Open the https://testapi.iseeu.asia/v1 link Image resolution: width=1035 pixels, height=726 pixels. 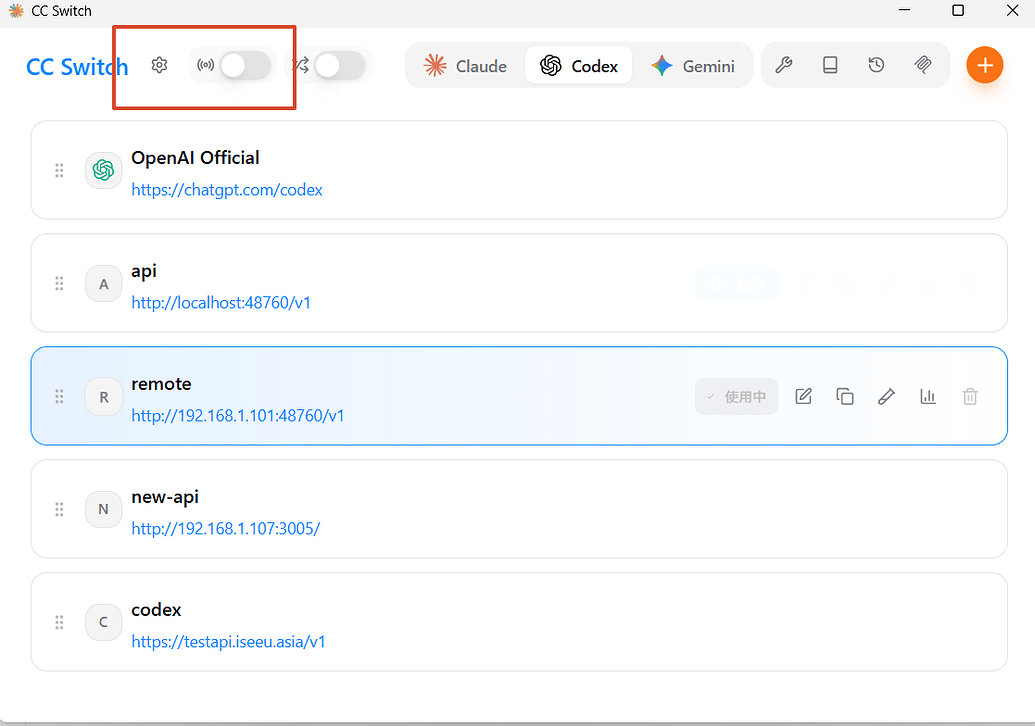click(x=228, y=642)
